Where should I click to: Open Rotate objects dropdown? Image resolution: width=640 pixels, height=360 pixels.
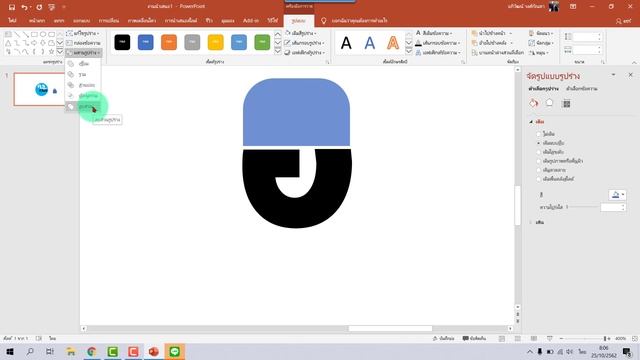(538, 53)
